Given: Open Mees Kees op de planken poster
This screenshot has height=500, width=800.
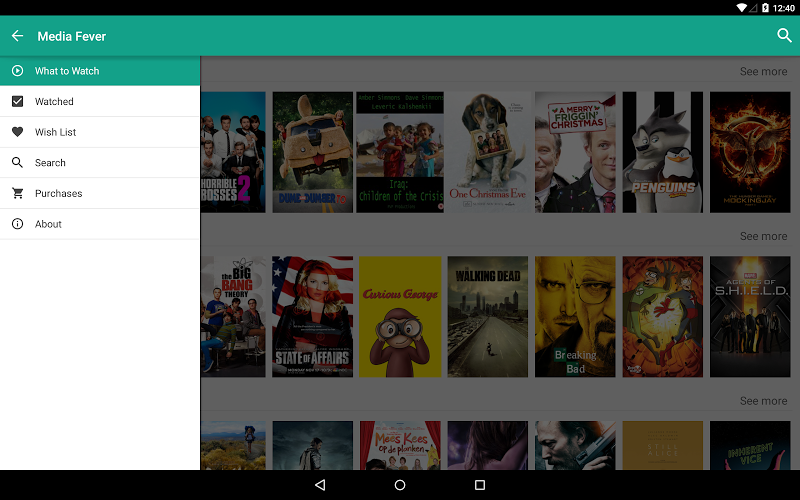Looking at the screenshot, I should pos(400,445).
